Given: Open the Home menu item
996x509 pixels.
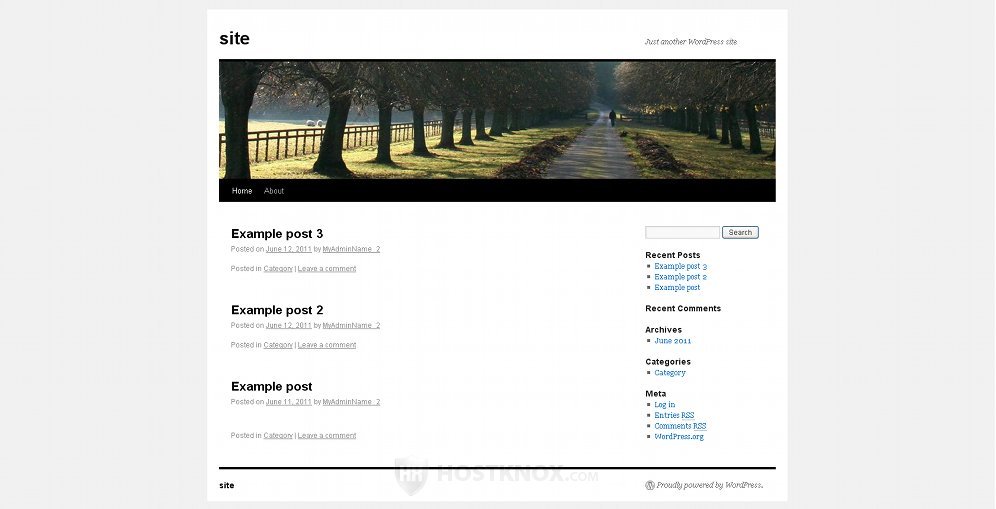Looking at the screenshot, I should pyautogui.click(x=242, y=191).
